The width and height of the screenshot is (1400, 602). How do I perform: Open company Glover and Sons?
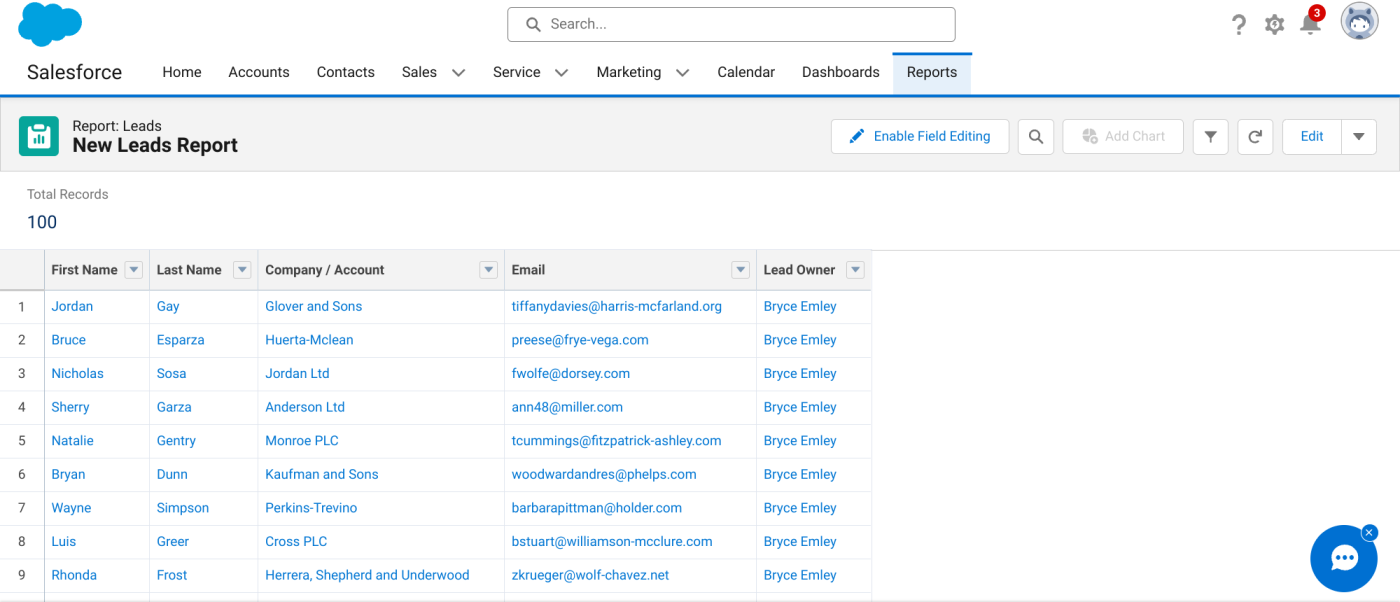(313, 306)
